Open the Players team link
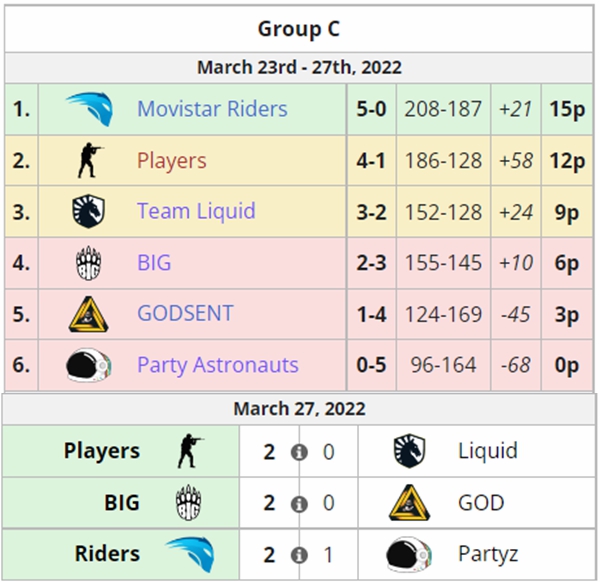Viewport: 600px width, 582px height. (171, 161)
